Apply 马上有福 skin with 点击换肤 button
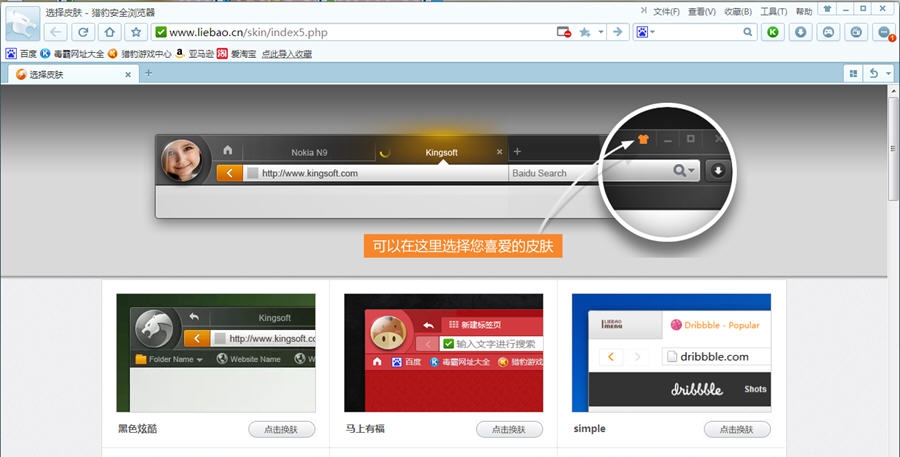The height and width of the screenshot is (457, 900). (x=510, y=429)
